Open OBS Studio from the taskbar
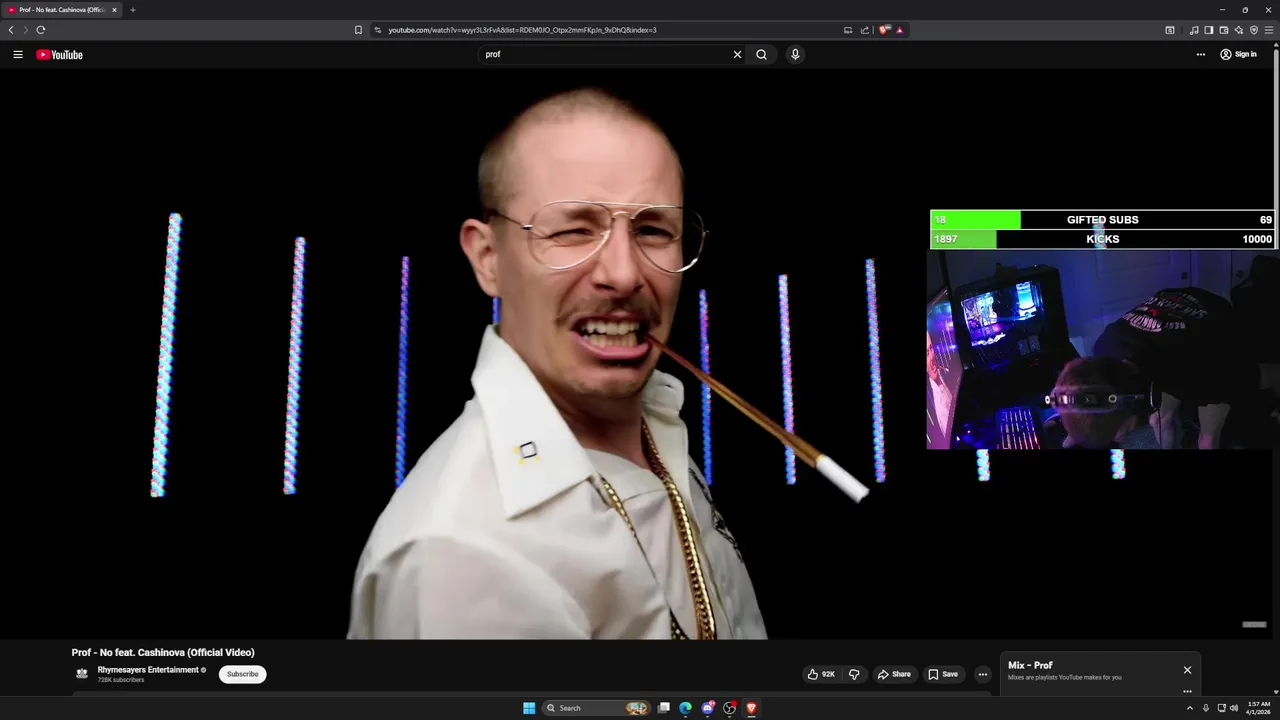1280x720 pixels. pos(730,708)
